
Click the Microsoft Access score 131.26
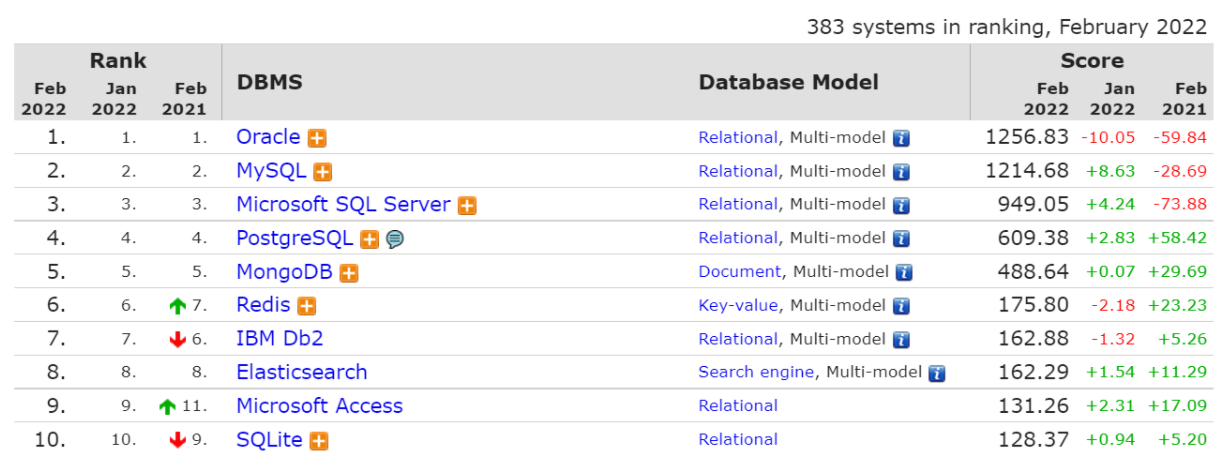[x=1033, y=406]
